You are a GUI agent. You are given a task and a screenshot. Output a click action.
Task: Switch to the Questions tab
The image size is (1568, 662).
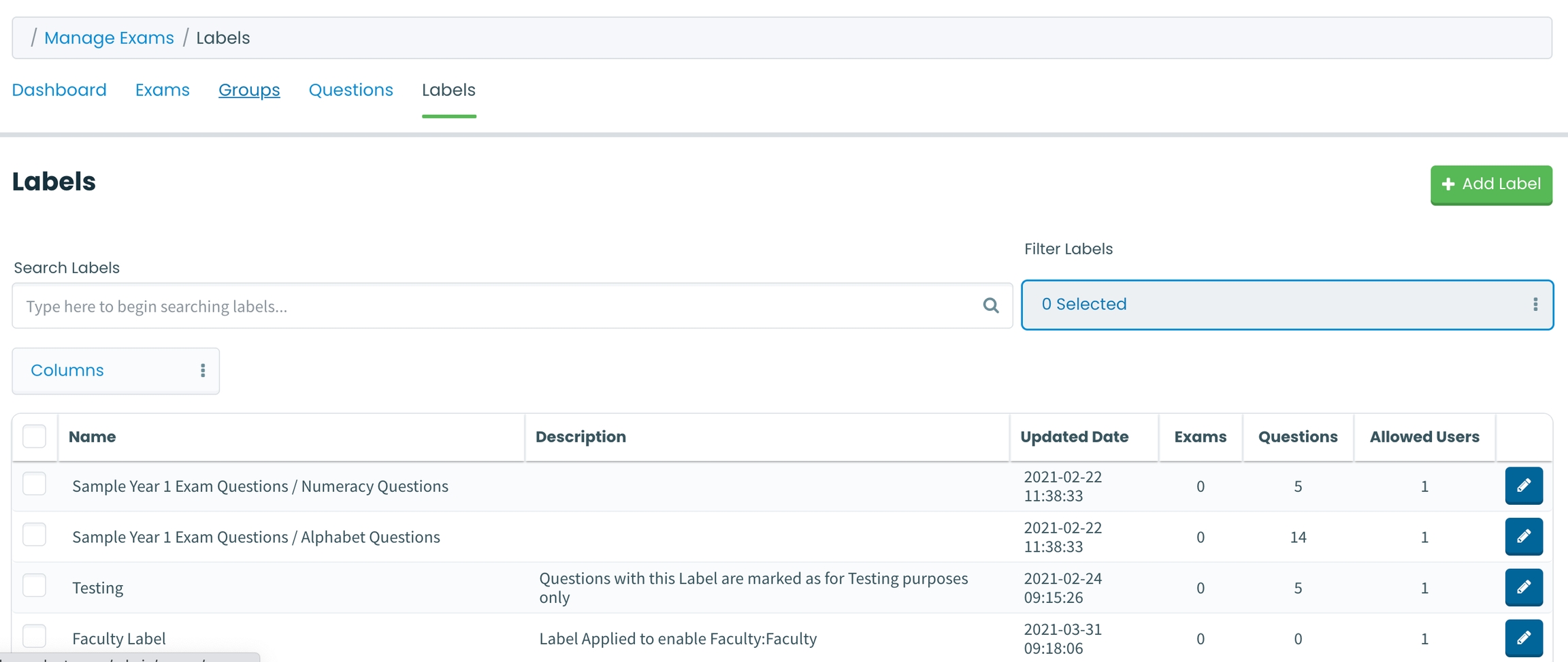tap(350, 90)
